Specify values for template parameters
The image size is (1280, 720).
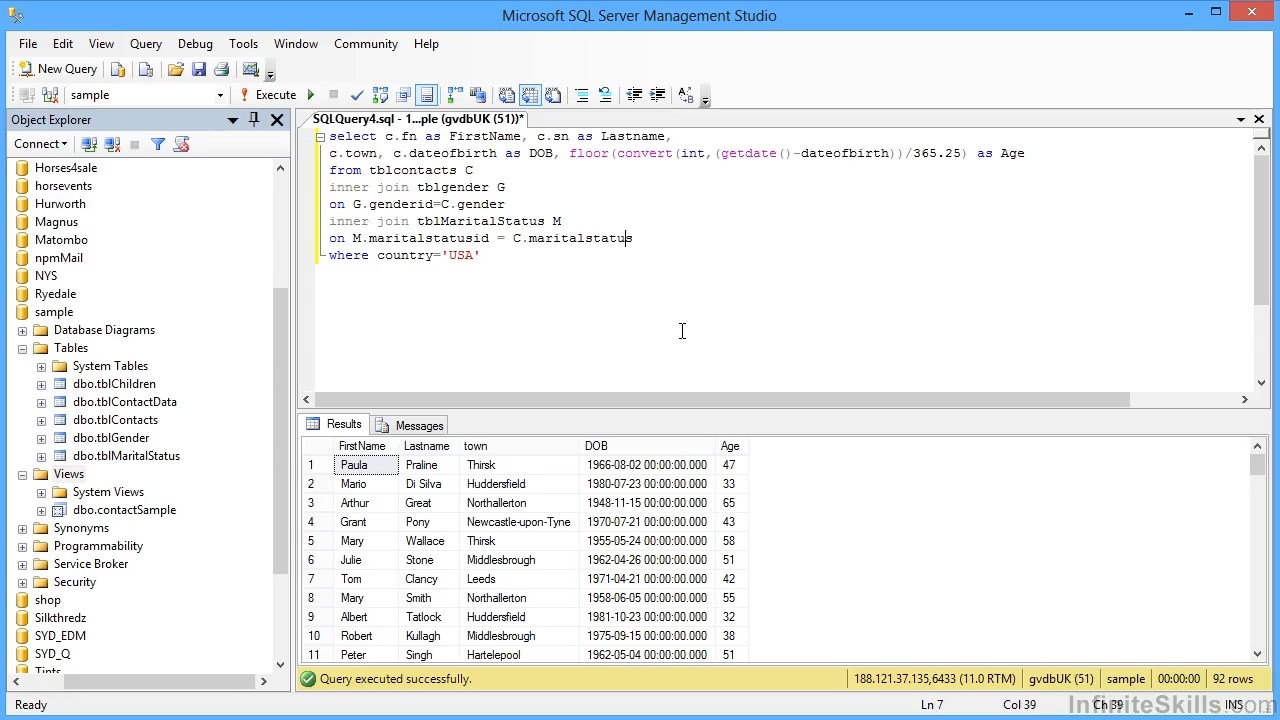coord(686,95)
